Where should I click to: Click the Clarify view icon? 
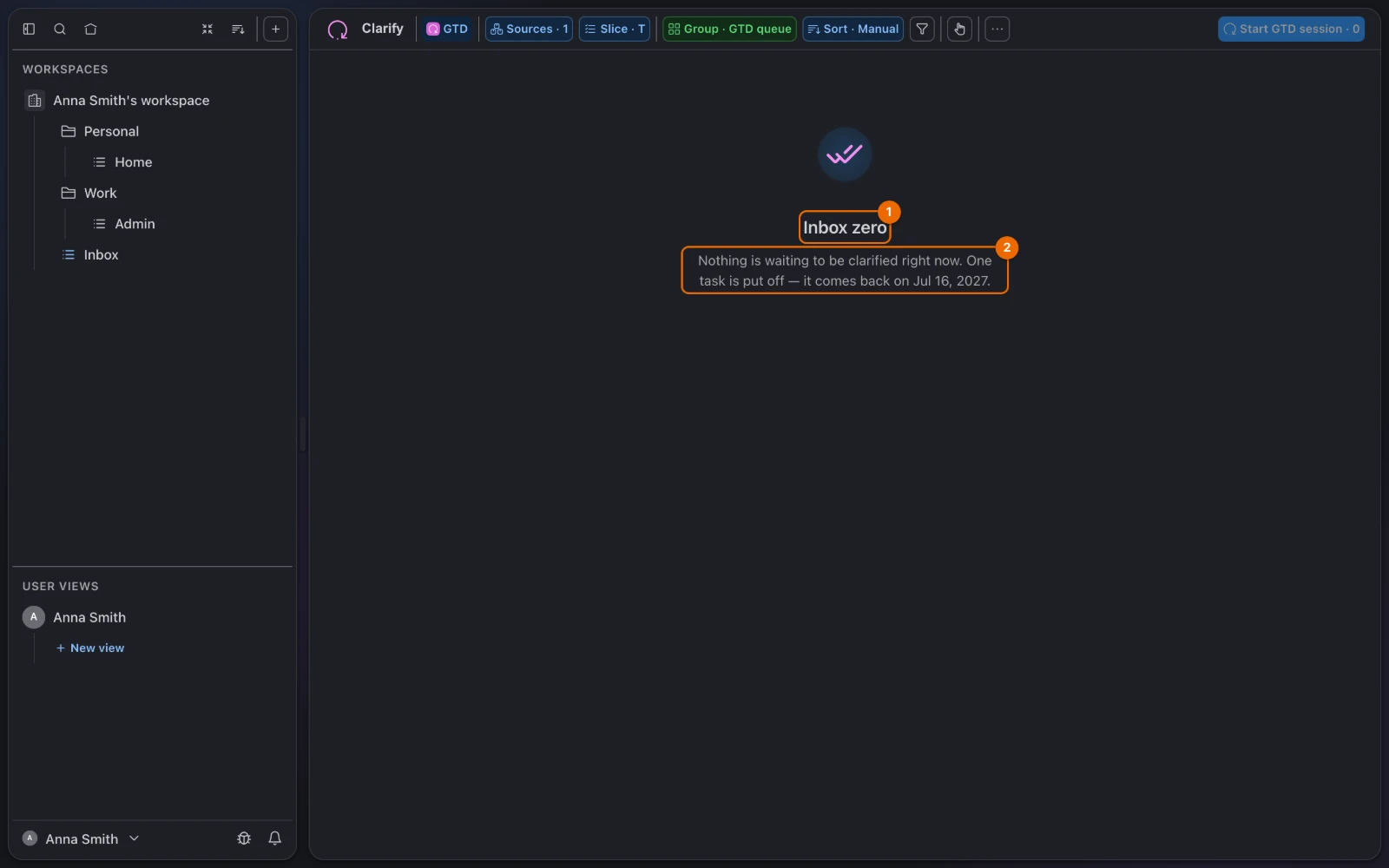(338, 30)
